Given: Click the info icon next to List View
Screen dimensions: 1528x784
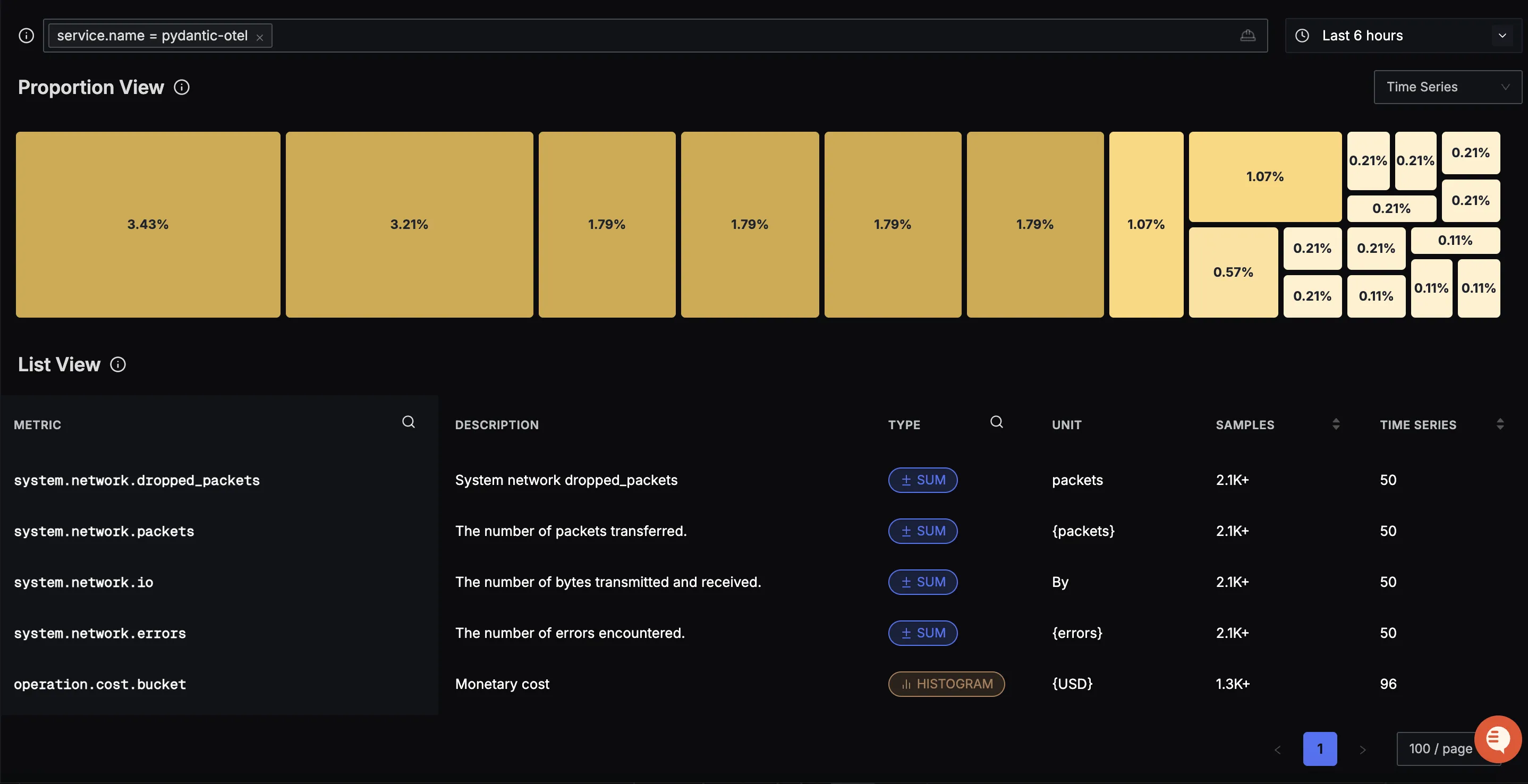Looking at the screenshot, I should (117, 364).
